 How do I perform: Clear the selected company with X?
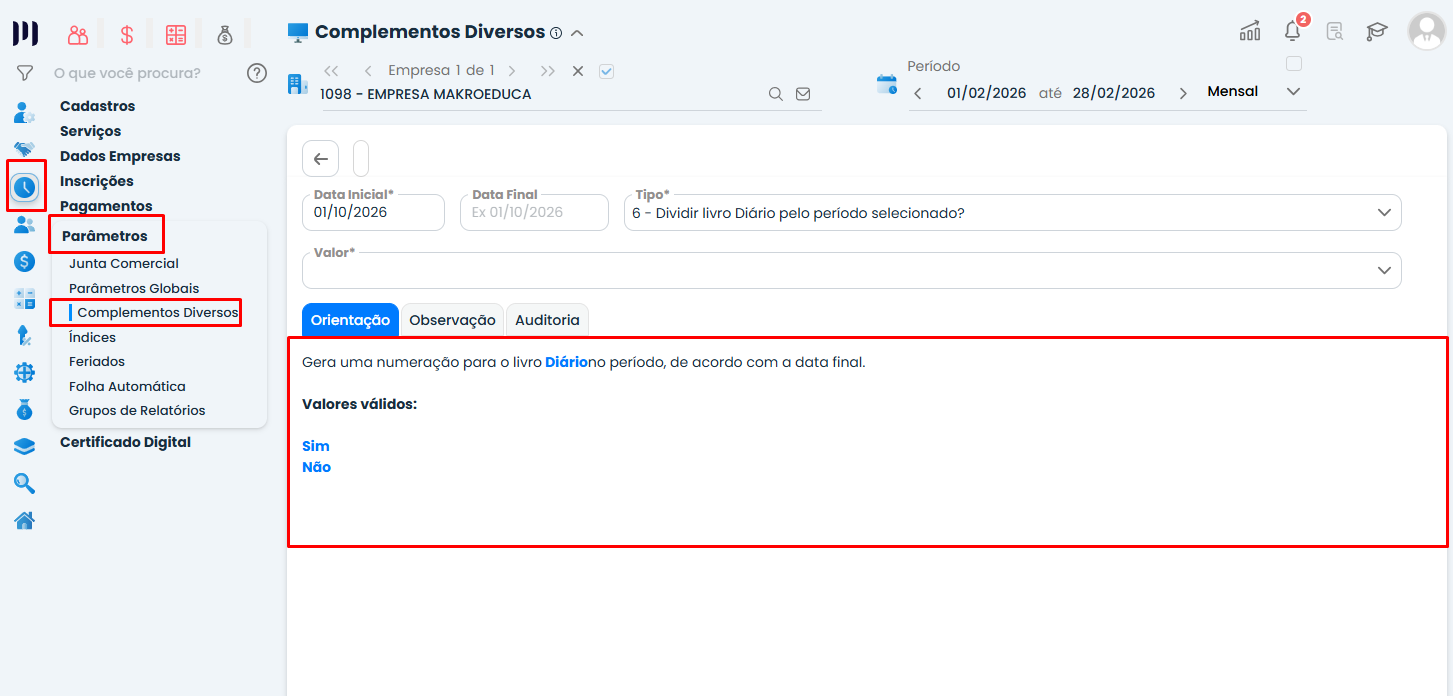tap(578, 71)
